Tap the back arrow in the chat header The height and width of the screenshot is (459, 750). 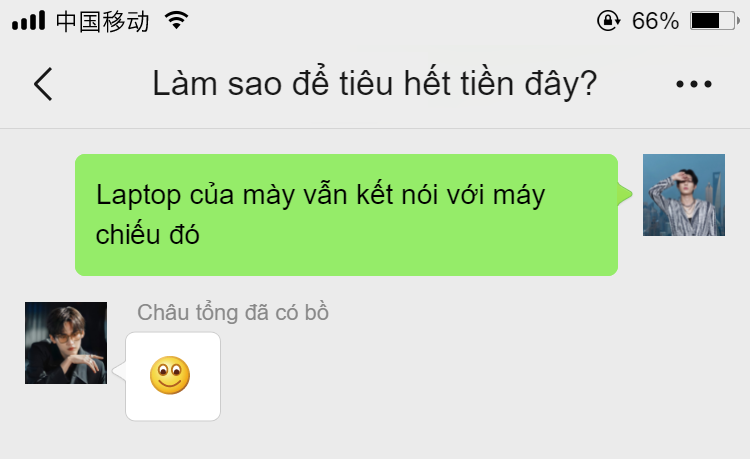point(43,84)
